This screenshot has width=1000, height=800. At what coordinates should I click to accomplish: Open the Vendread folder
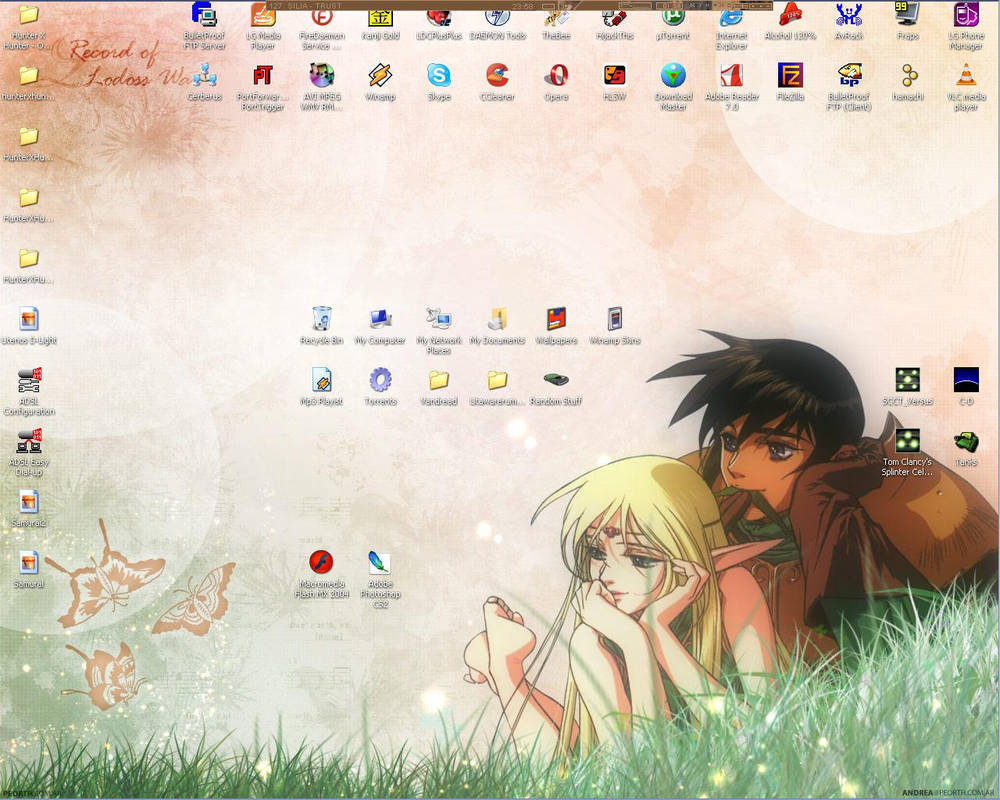click(439, 380)
